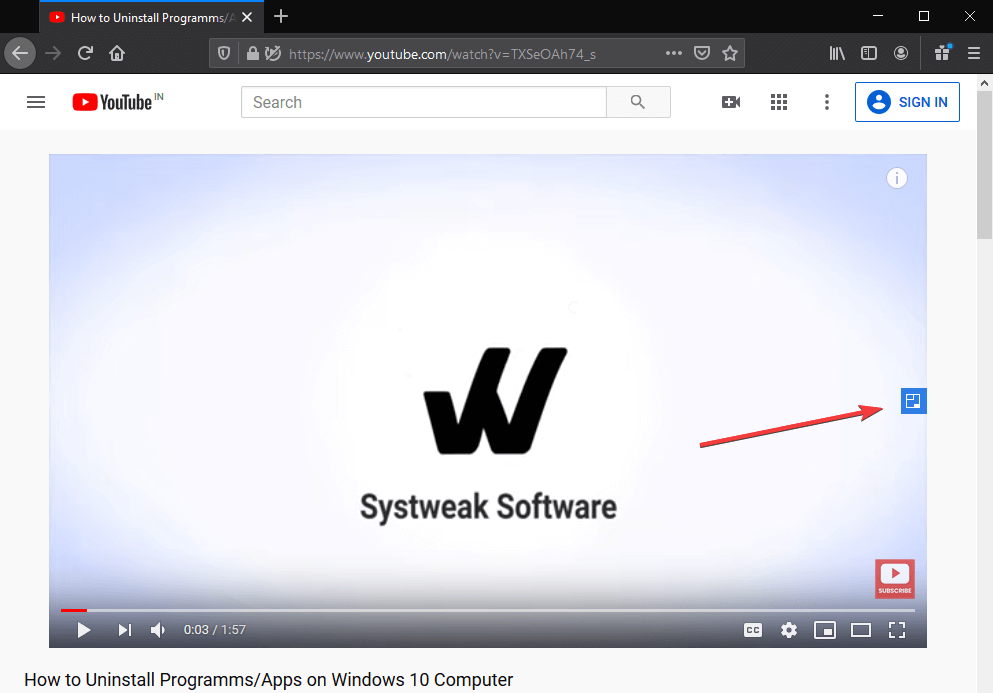Click the SIGN IN button
Viewport: 993px width, 693px height.
click(x=907, y=102)
